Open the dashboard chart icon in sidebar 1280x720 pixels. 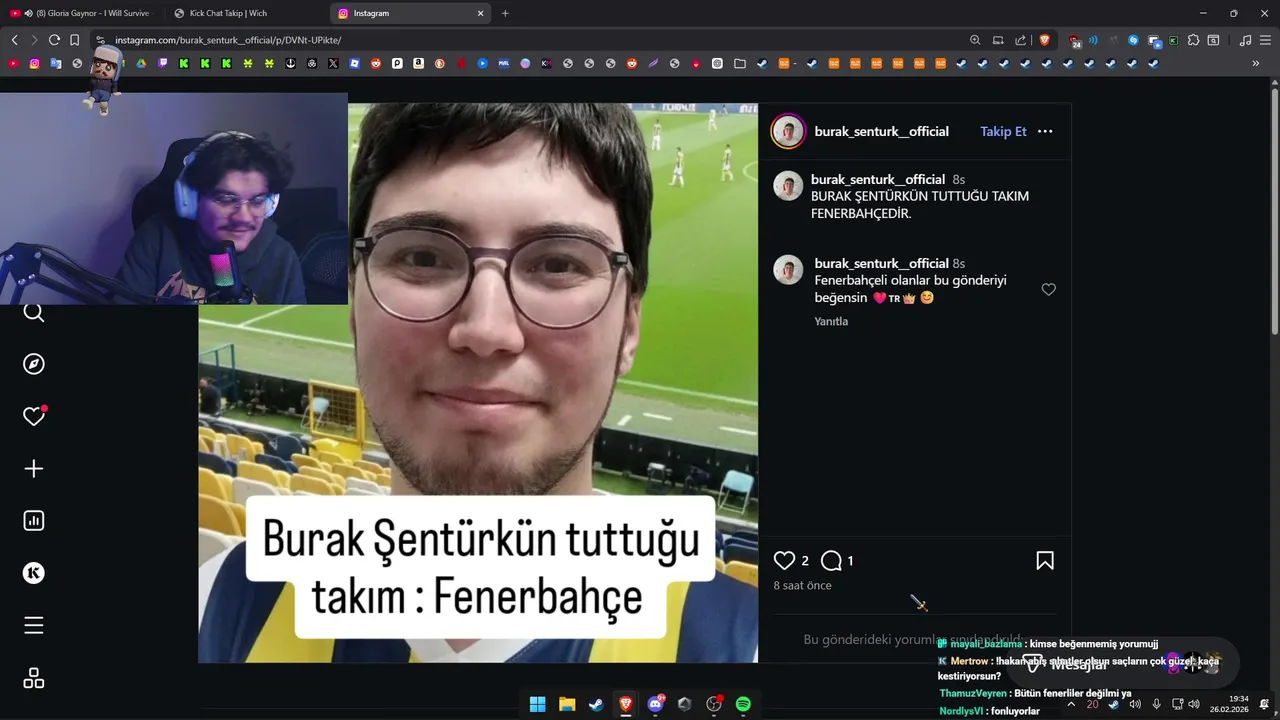(34, 521)
